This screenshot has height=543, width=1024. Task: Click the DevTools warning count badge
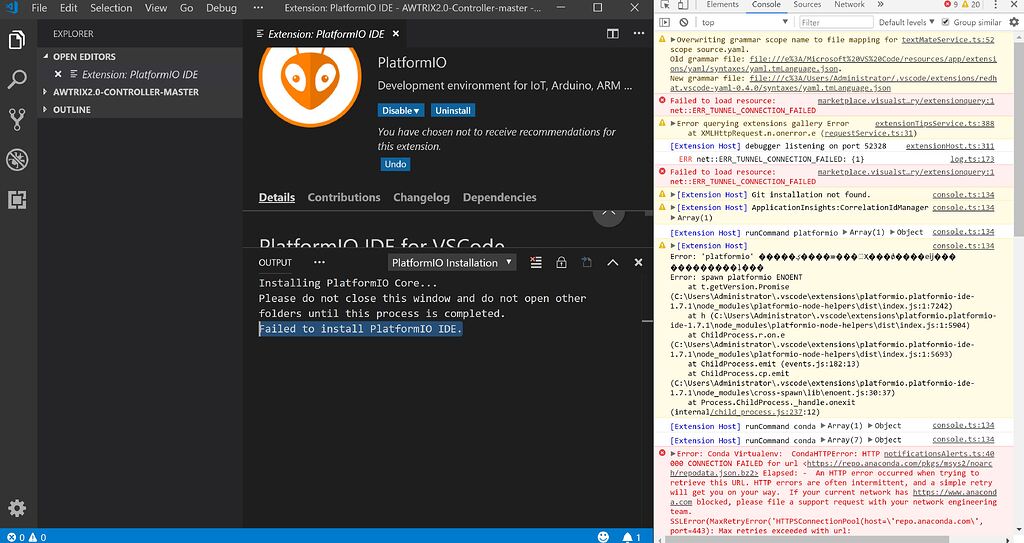click(x=971, y=5)
